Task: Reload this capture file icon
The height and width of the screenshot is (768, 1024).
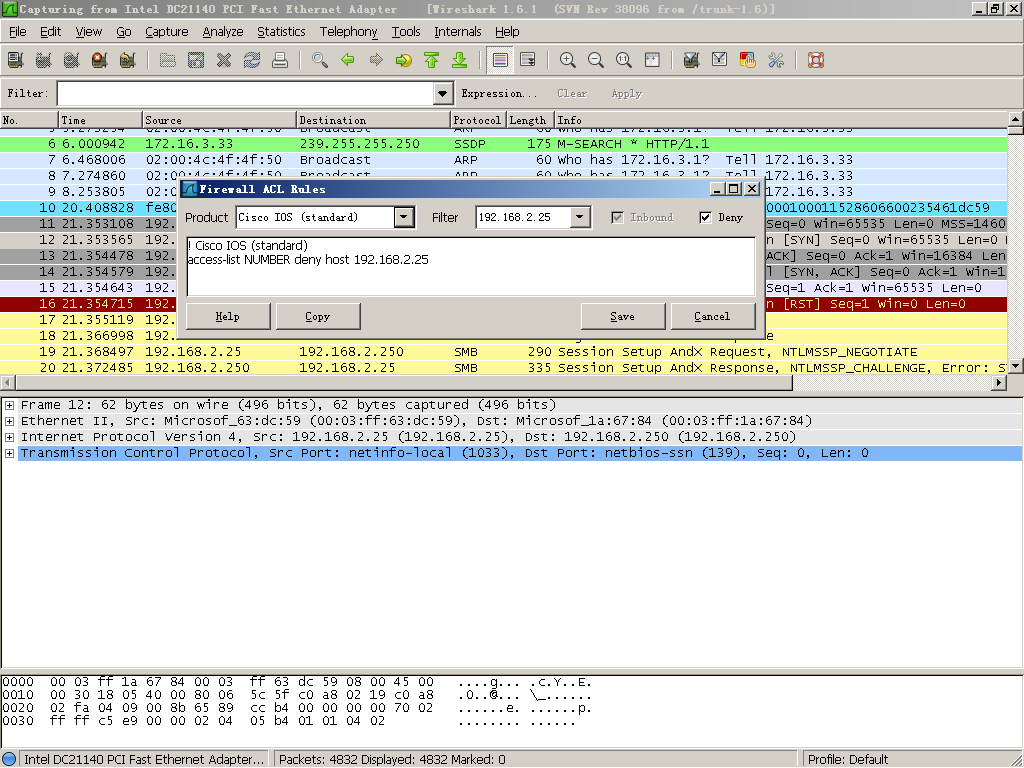Action: [x=251, y=60]
